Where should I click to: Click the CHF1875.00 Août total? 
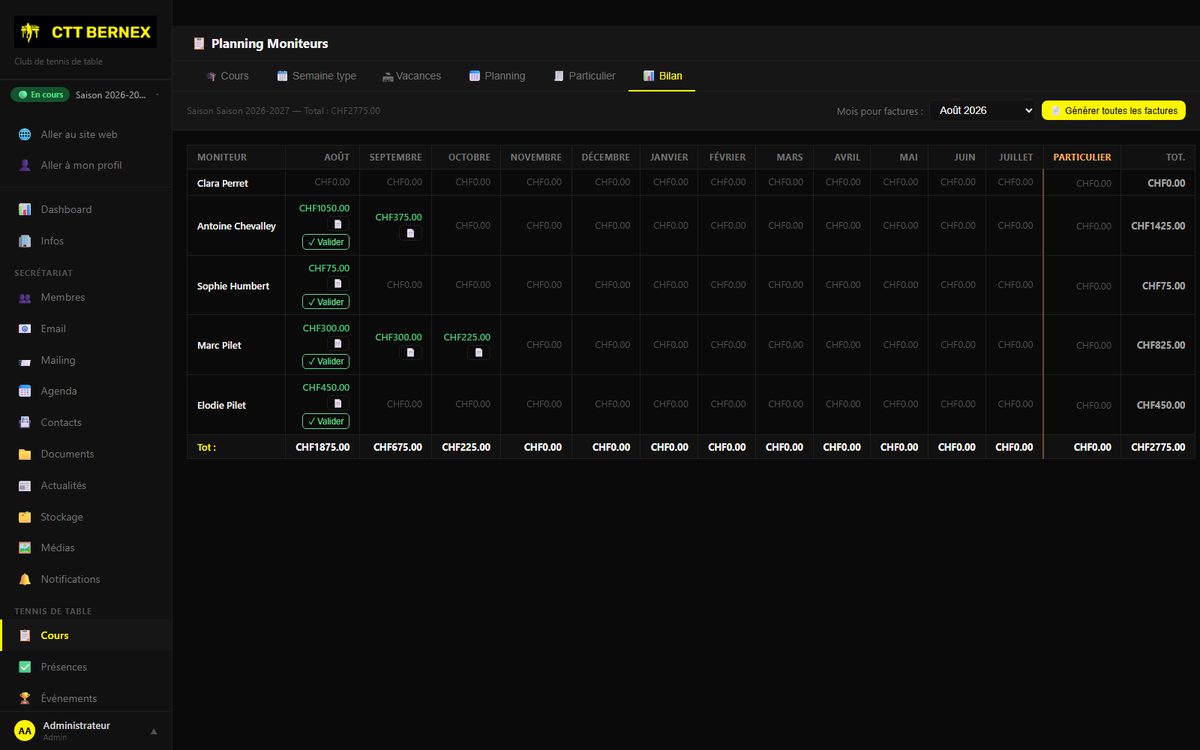click(x=323, y=447)
